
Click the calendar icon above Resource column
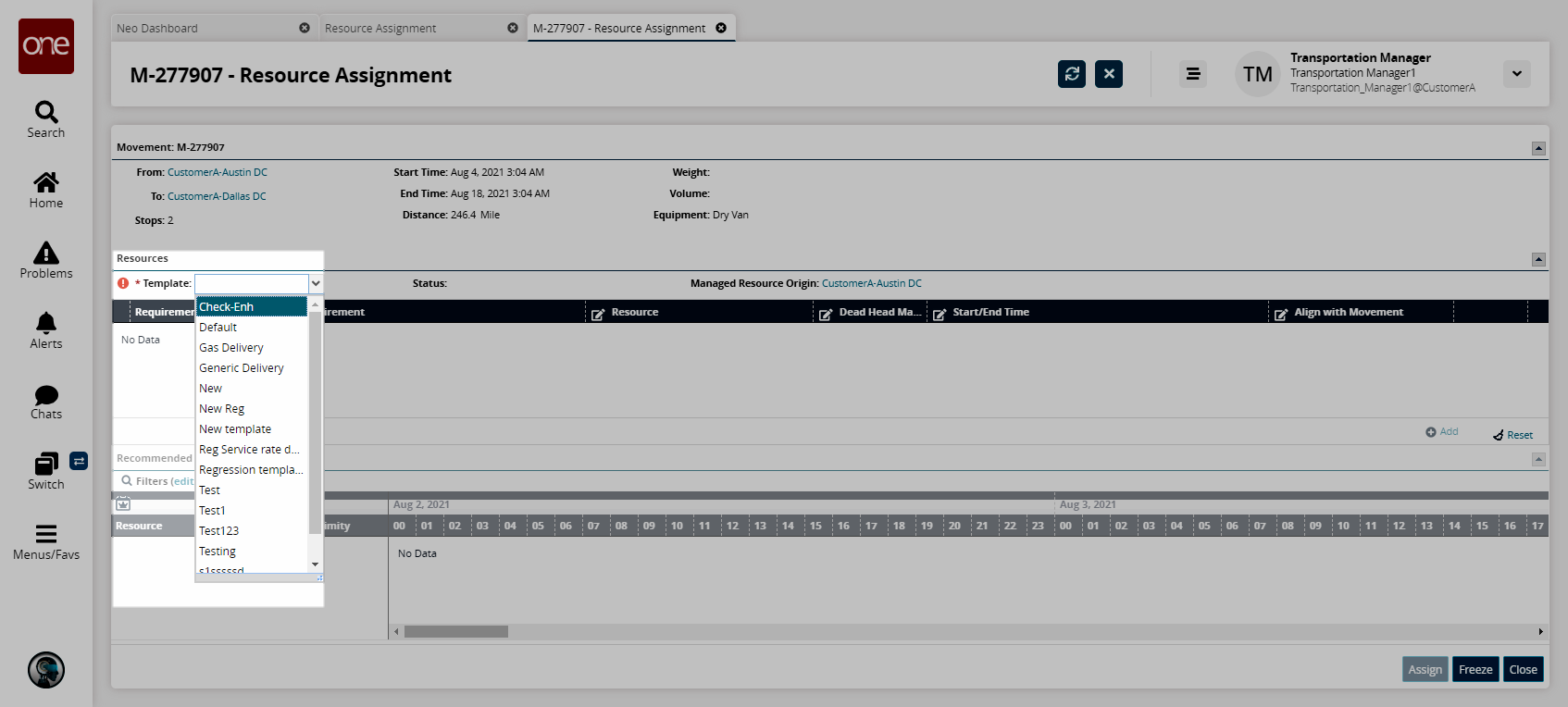point(123,504)
